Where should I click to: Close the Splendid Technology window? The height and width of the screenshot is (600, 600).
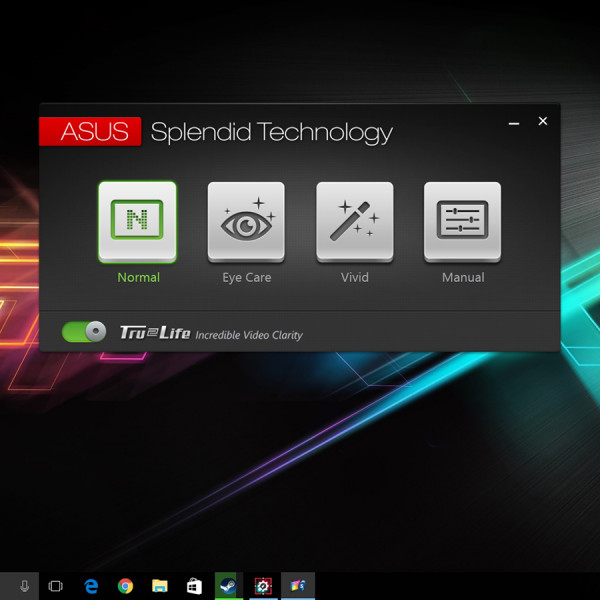point(543,121)
